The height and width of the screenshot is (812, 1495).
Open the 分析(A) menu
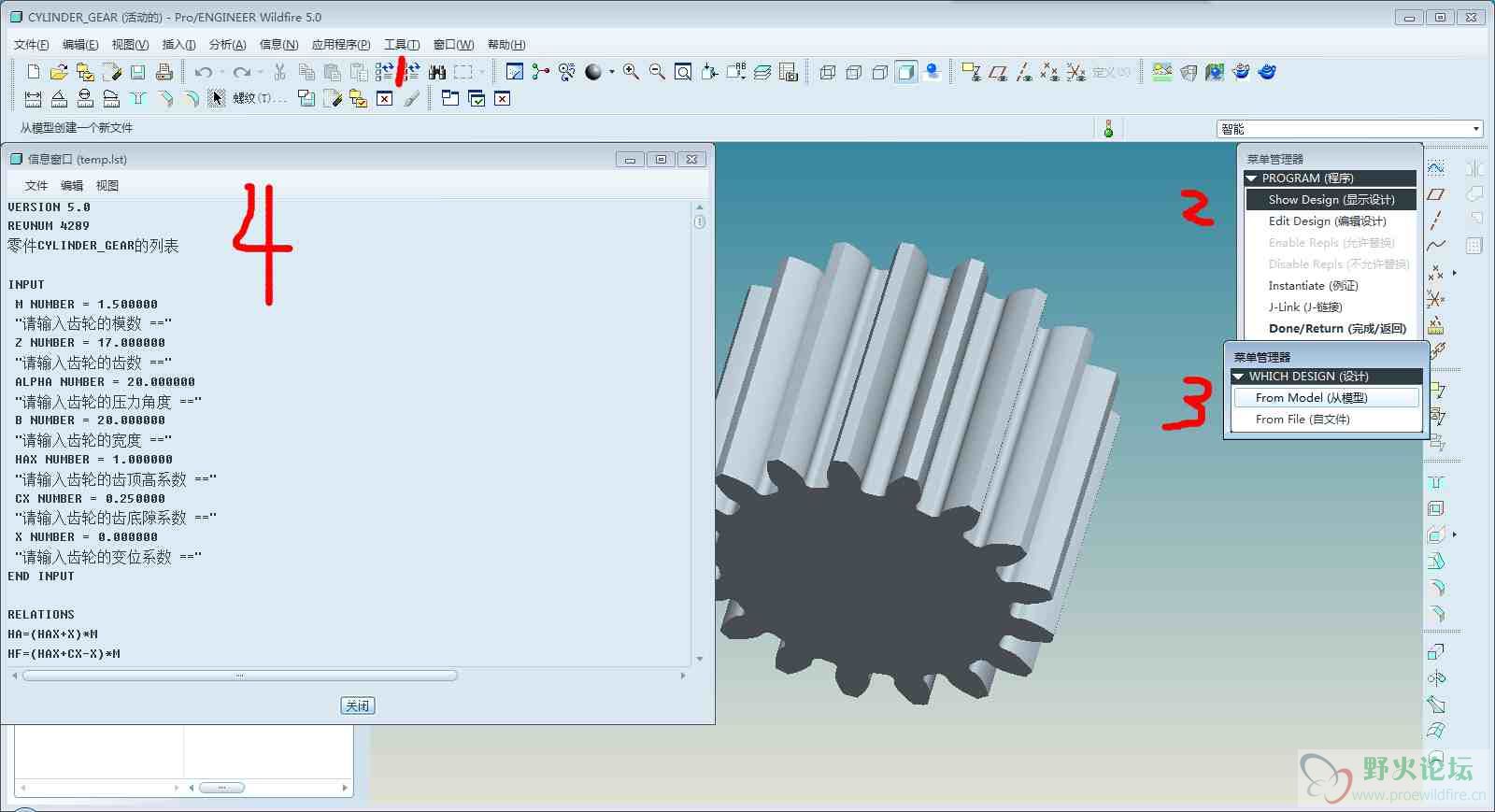click(x=227, y=45)
